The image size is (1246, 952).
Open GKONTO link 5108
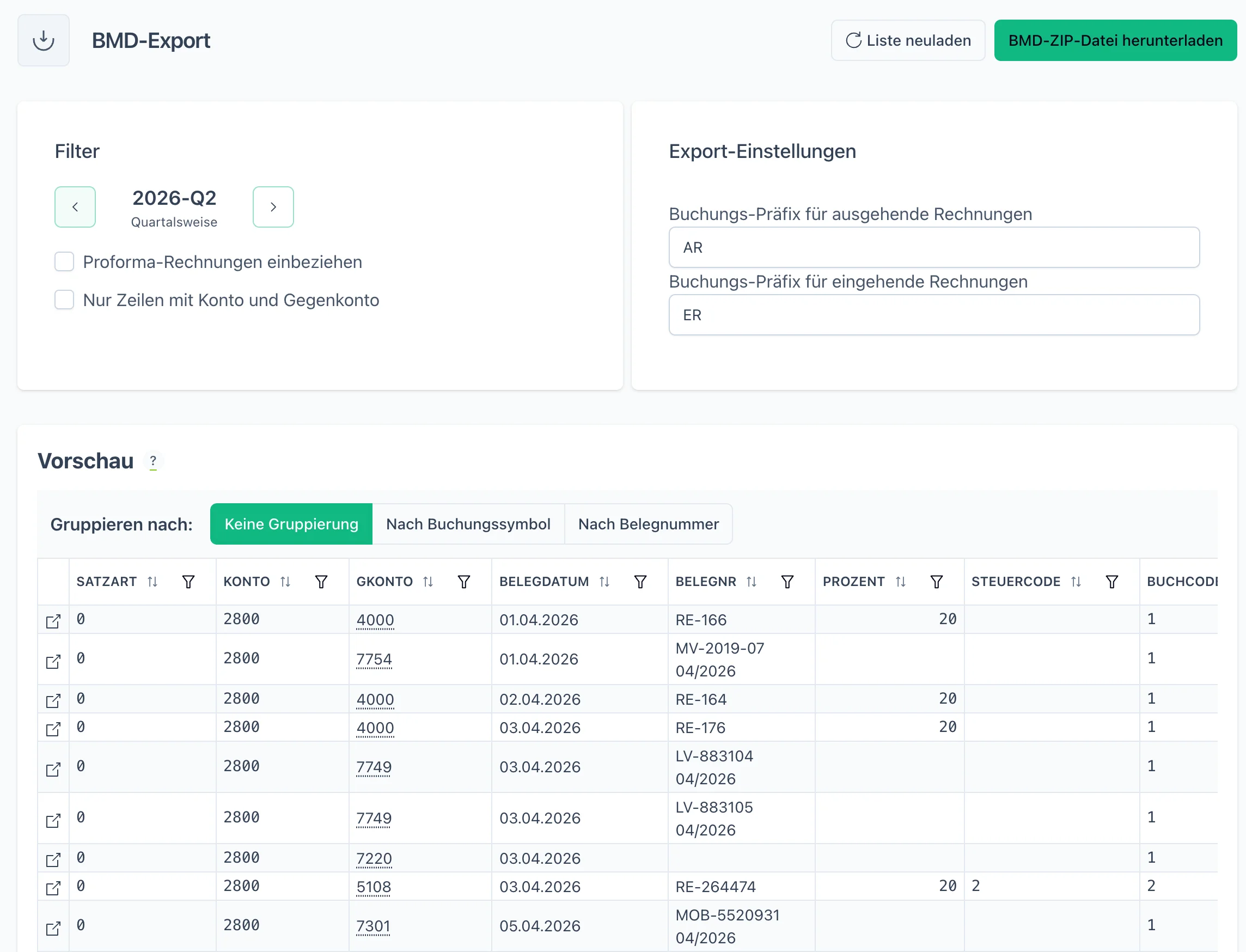pos(374,887)
